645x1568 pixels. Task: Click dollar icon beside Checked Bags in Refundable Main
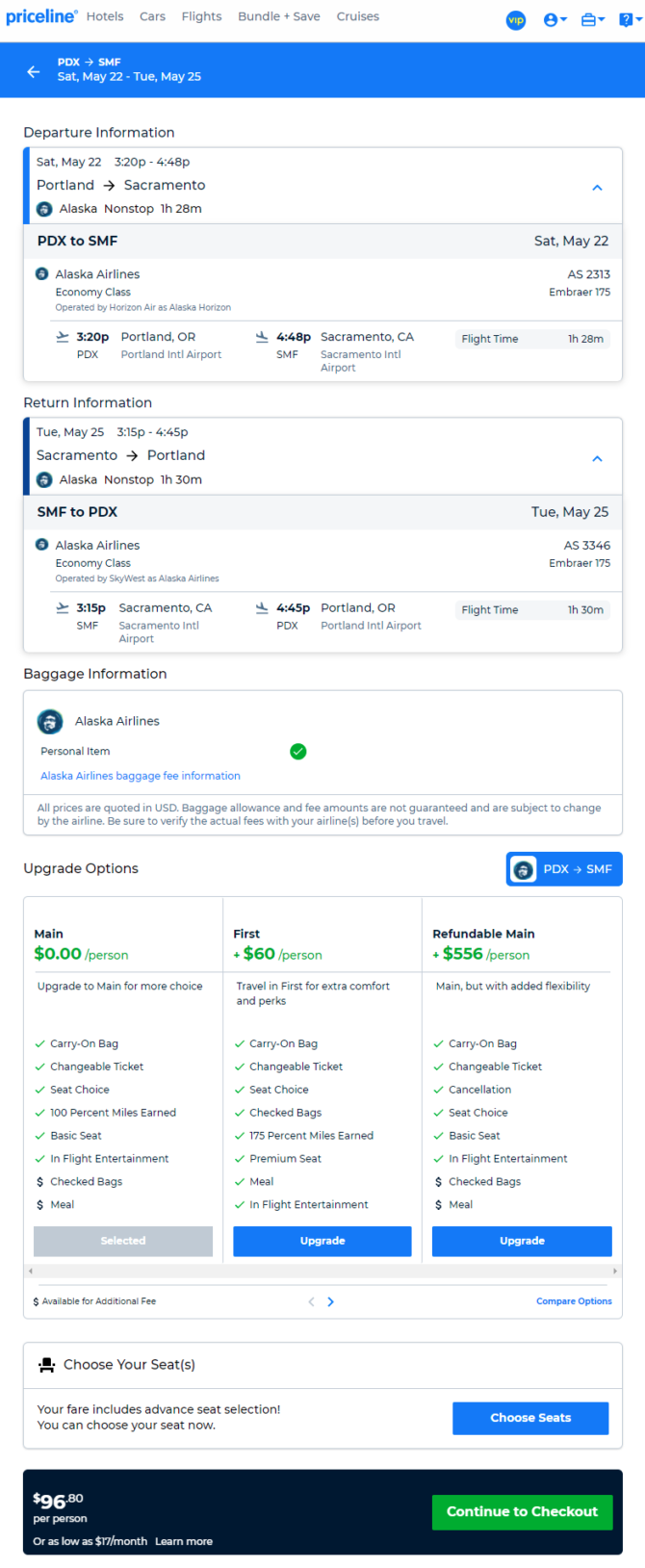[439, 1182]
